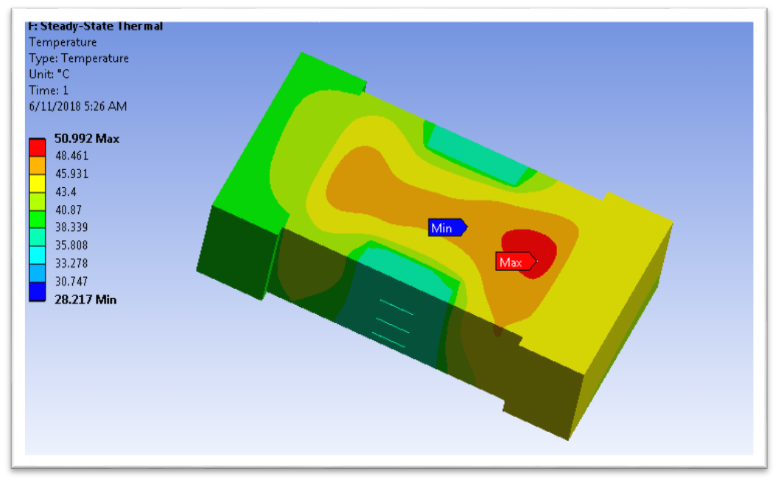The height and width of the screenshot is (482, 778).
Task: Click the 6/11/2018 5:26 AM timestamp
Action: tap(78, 106)
